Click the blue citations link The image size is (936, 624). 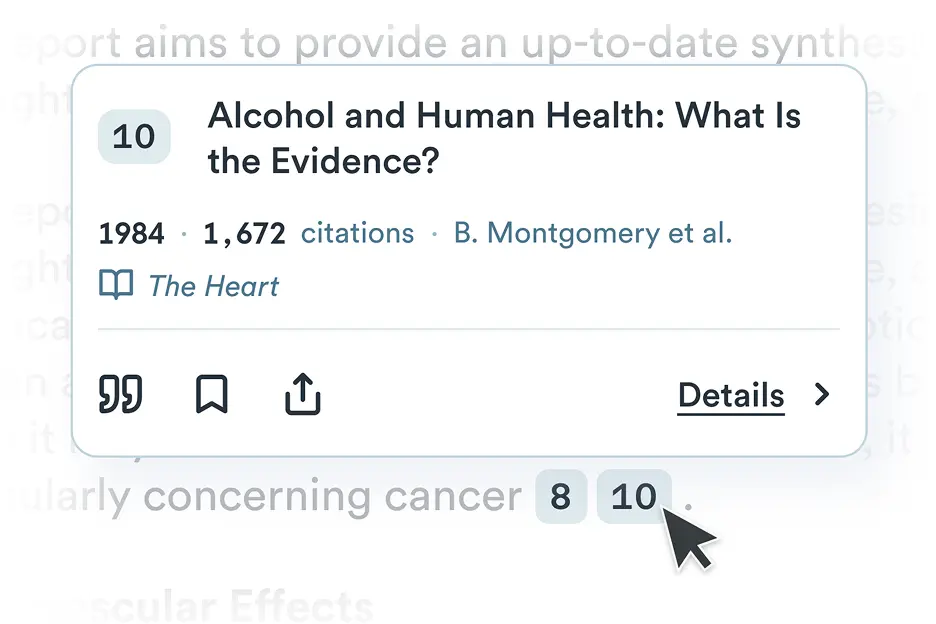(x=357, y=233)
